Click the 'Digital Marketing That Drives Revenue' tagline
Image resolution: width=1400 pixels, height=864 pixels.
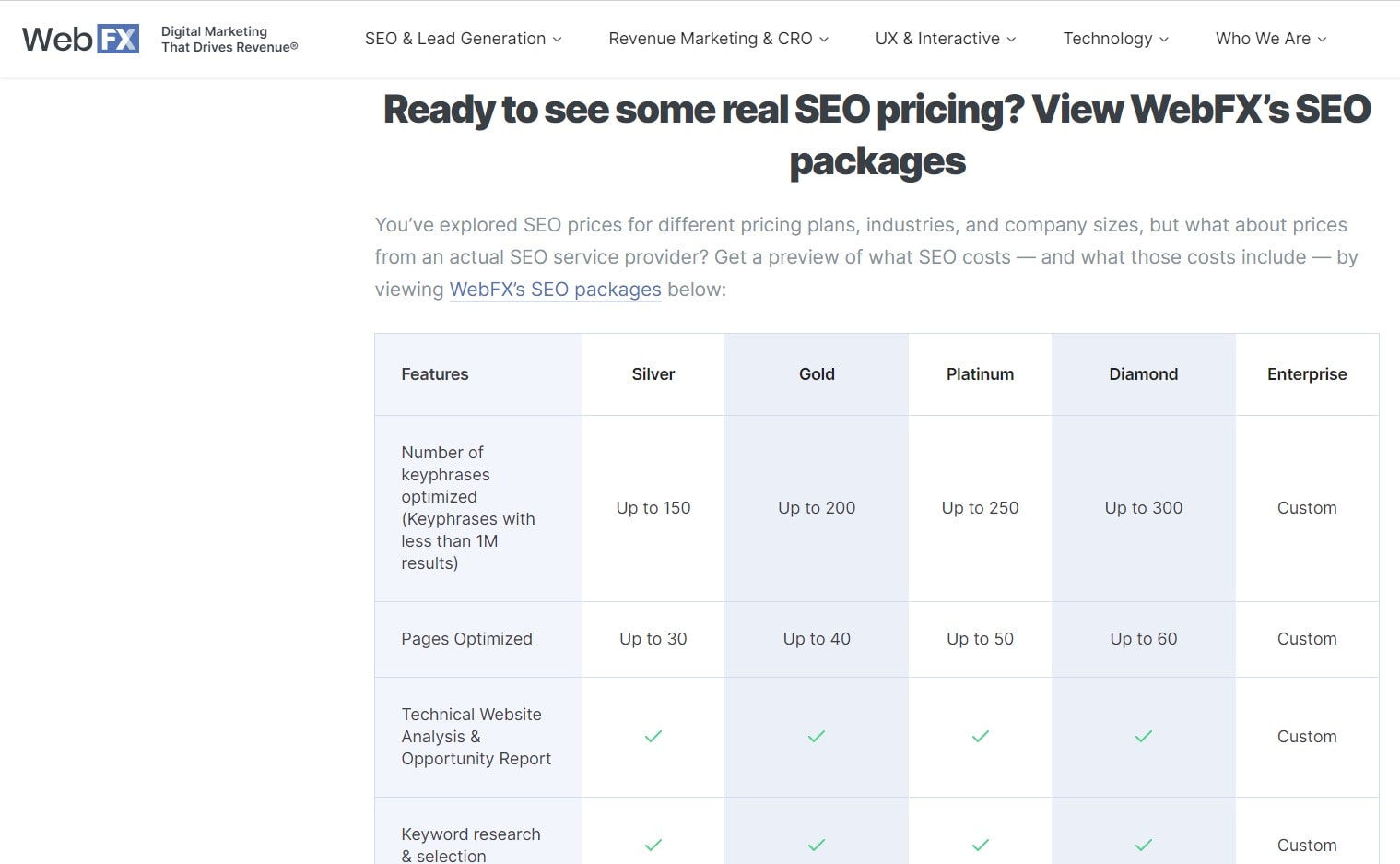pos(229,39)
